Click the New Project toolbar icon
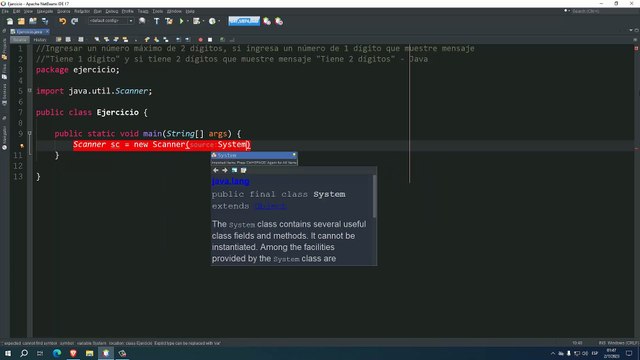 [x=21, y=21]
